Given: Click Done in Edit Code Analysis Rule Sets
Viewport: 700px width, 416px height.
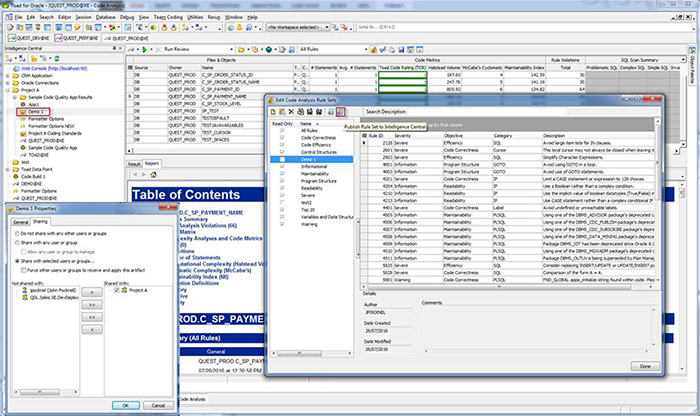Looking at the screenshot, I should [645, 366].
